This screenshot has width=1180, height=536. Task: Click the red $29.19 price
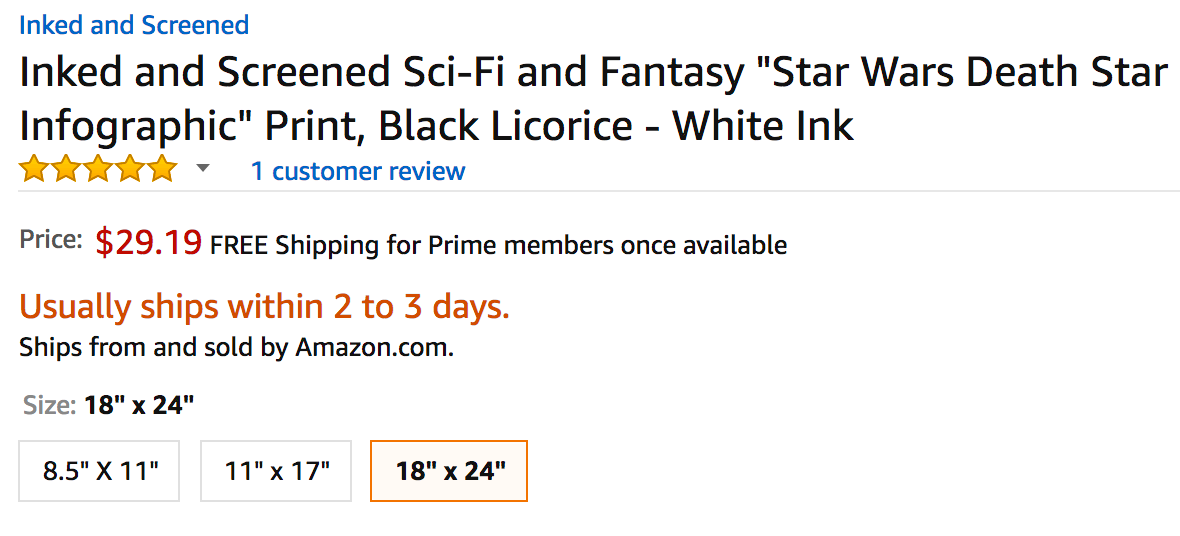[149, 243]
